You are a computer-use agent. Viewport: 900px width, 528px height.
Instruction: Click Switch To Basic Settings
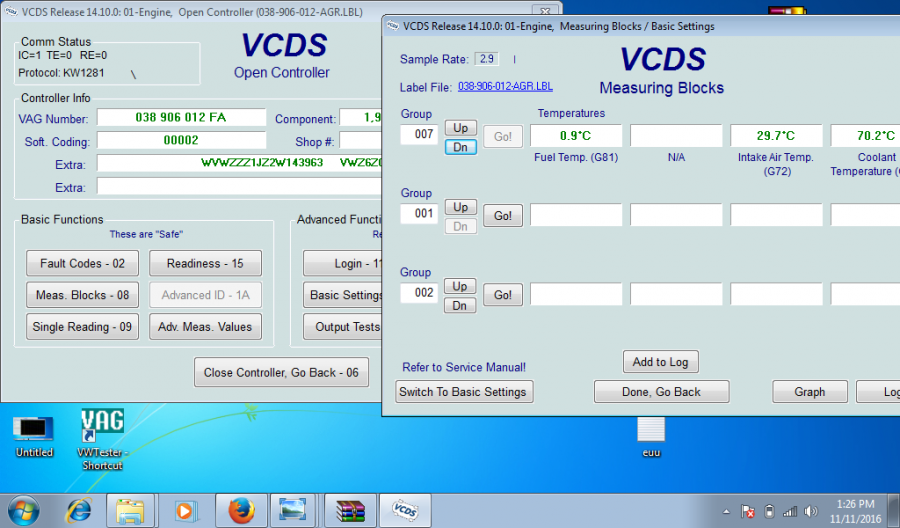[x=464, y=392]
